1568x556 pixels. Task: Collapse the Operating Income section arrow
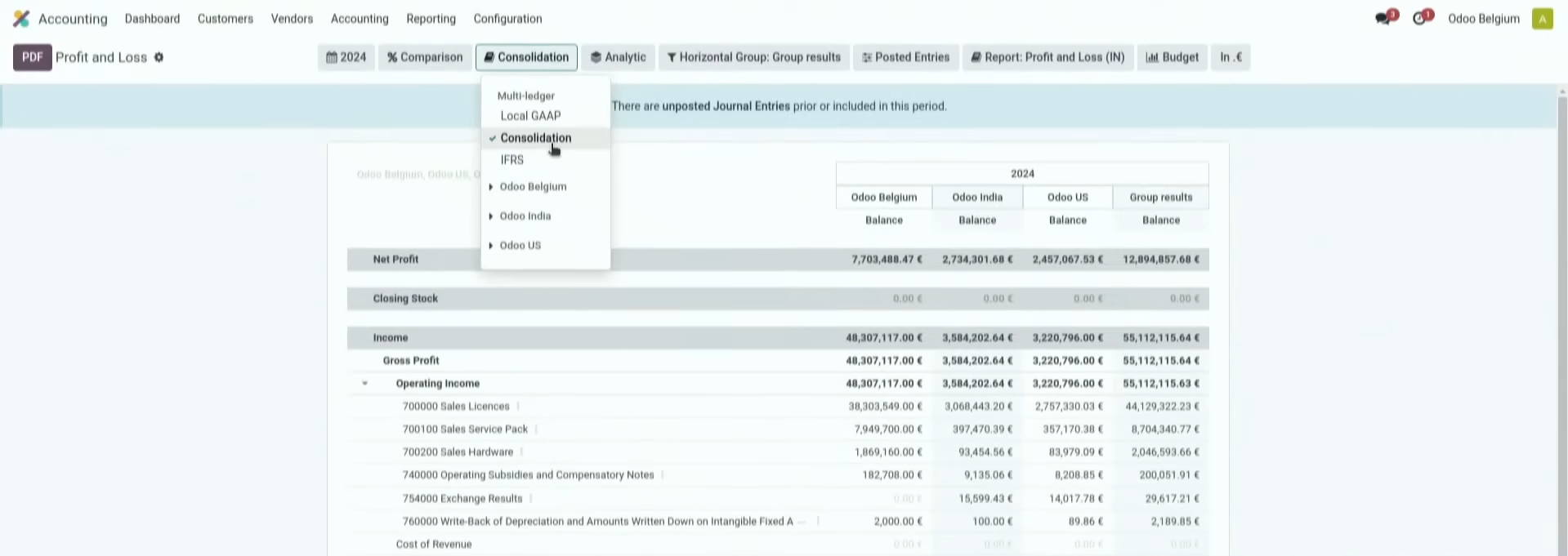(364, 383)
